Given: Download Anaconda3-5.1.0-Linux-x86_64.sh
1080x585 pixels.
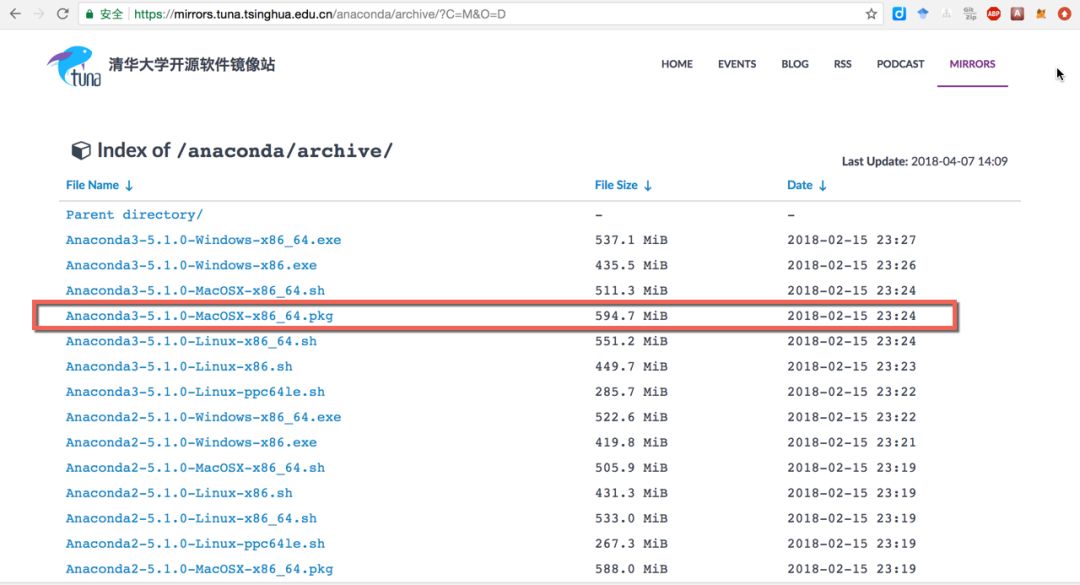Looking at the screenshot, I should [x=191, y=341].
